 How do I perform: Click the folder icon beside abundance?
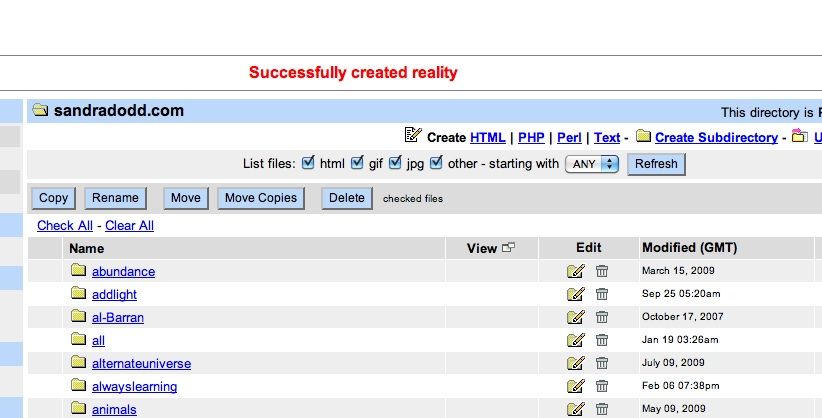(x=79, y=270)
